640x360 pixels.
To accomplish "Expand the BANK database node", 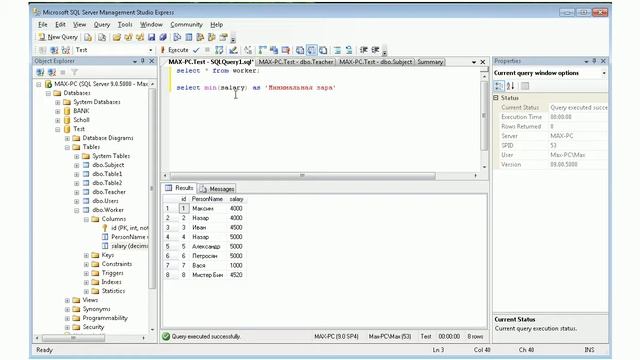I will [x=58, y=111].
